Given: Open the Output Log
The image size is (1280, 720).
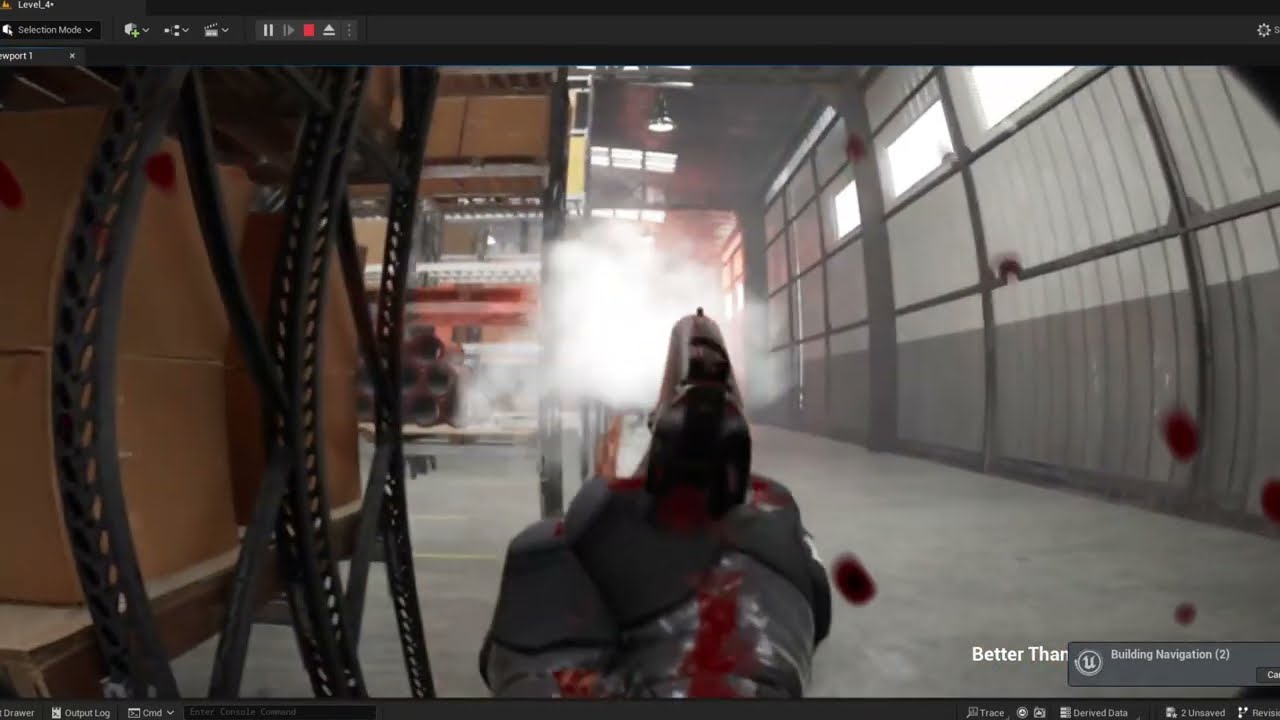Looking at the screenshot, I should pos(80,712).
